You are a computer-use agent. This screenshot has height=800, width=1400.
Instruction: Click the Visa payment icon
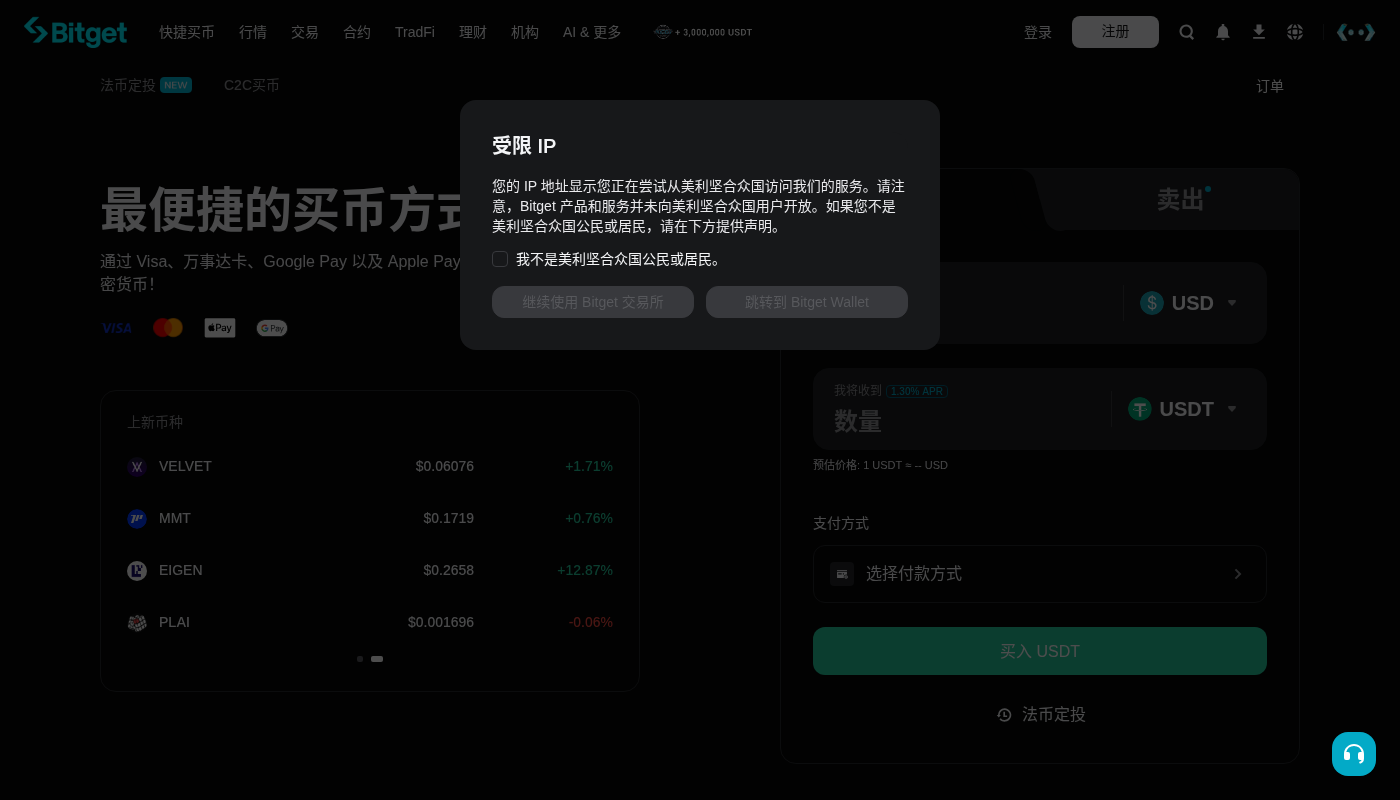point(117,328)
